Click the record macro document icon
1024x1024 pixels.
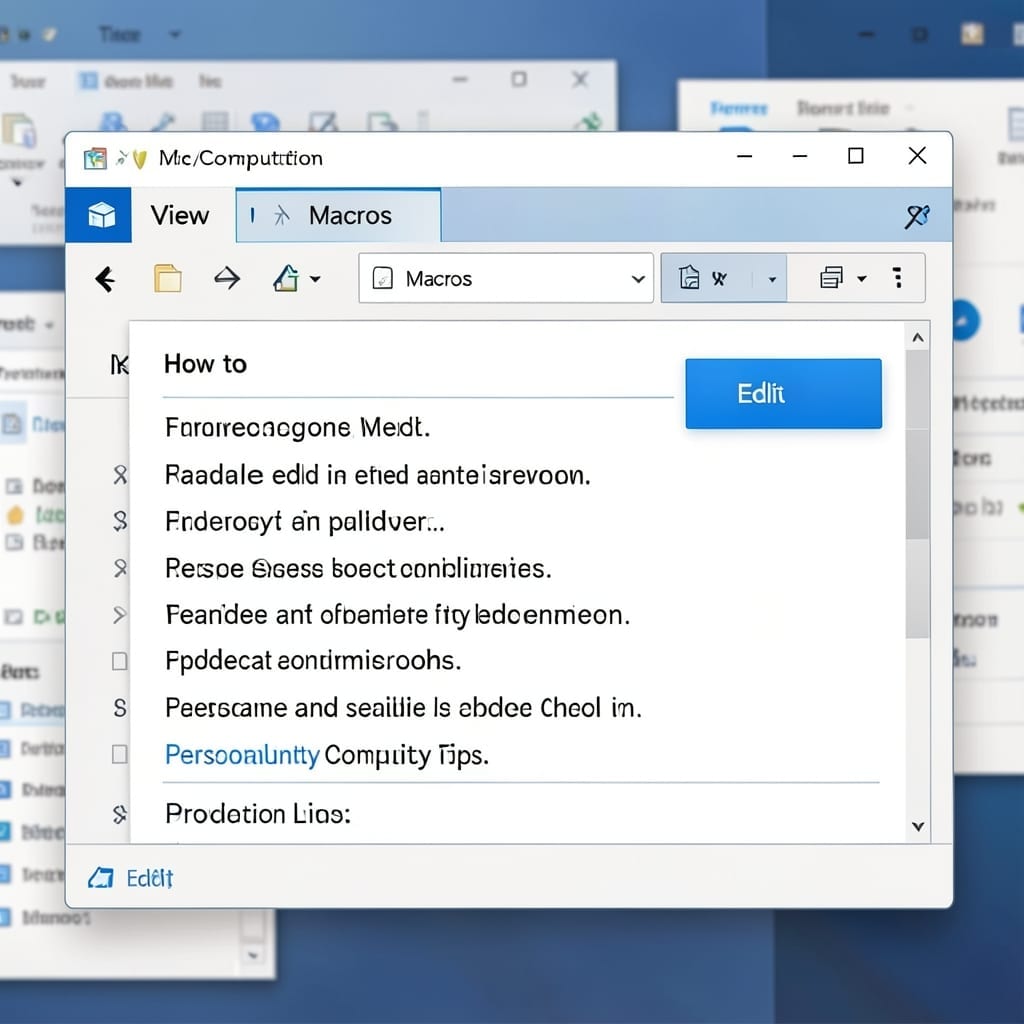pyautogui.click(x=688, y=278)
